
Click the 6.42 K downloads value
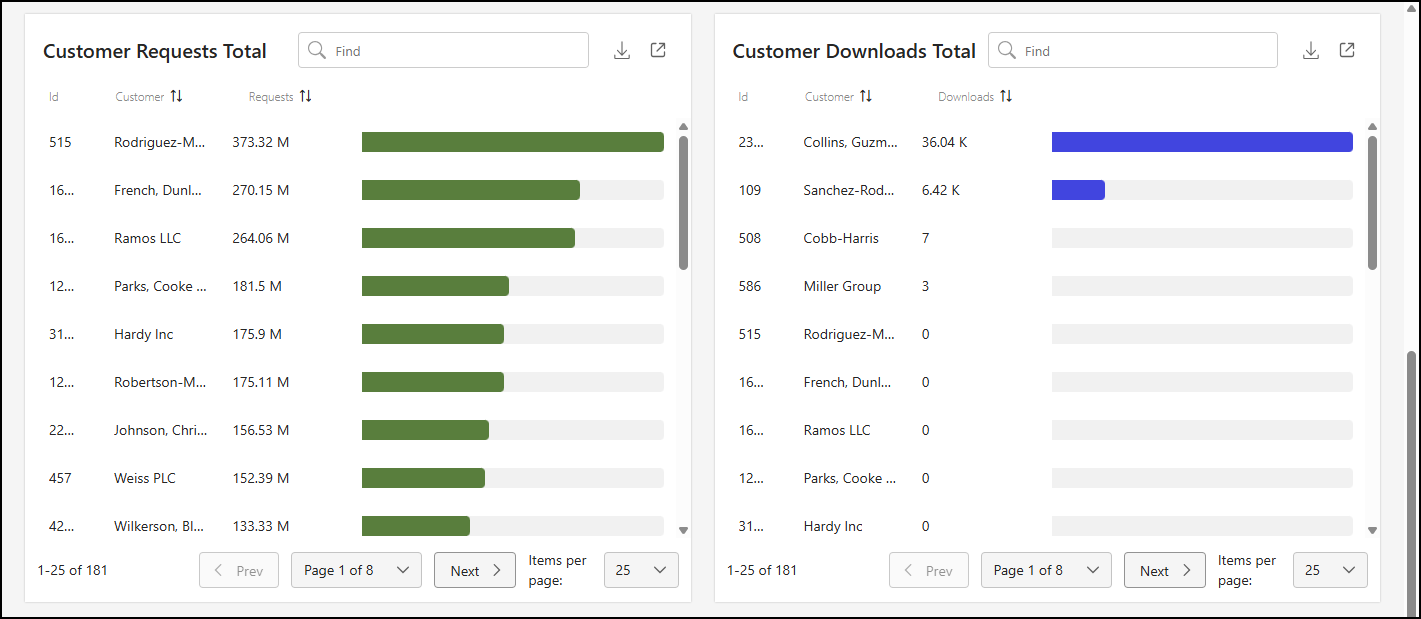tap(941, 190)
